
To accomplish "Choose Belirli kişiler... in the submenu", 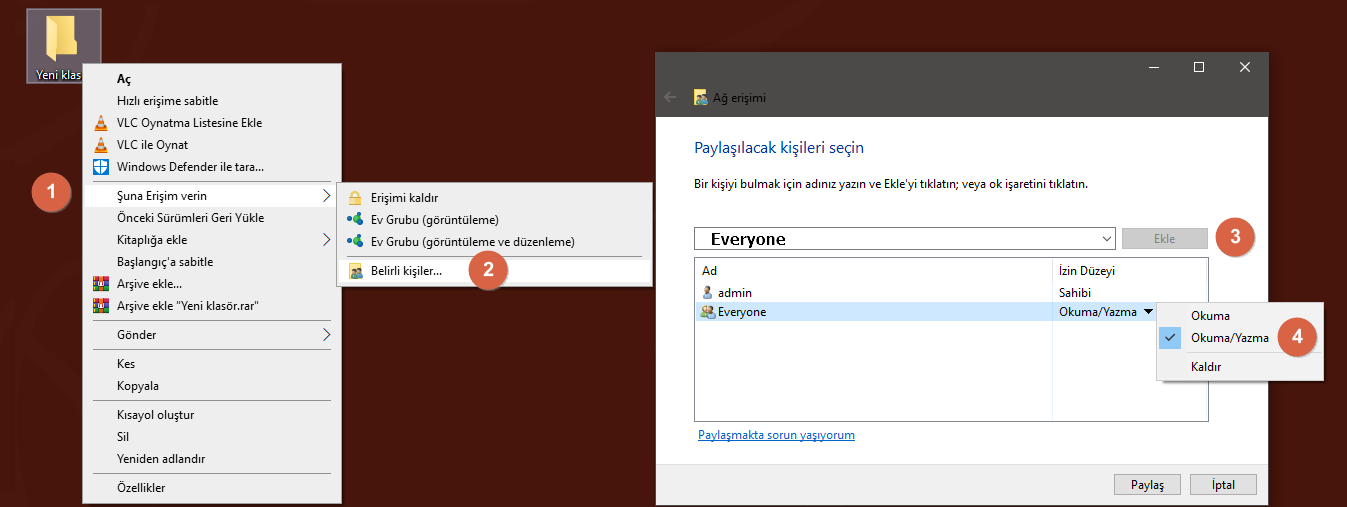I will (x=494, y=271).
